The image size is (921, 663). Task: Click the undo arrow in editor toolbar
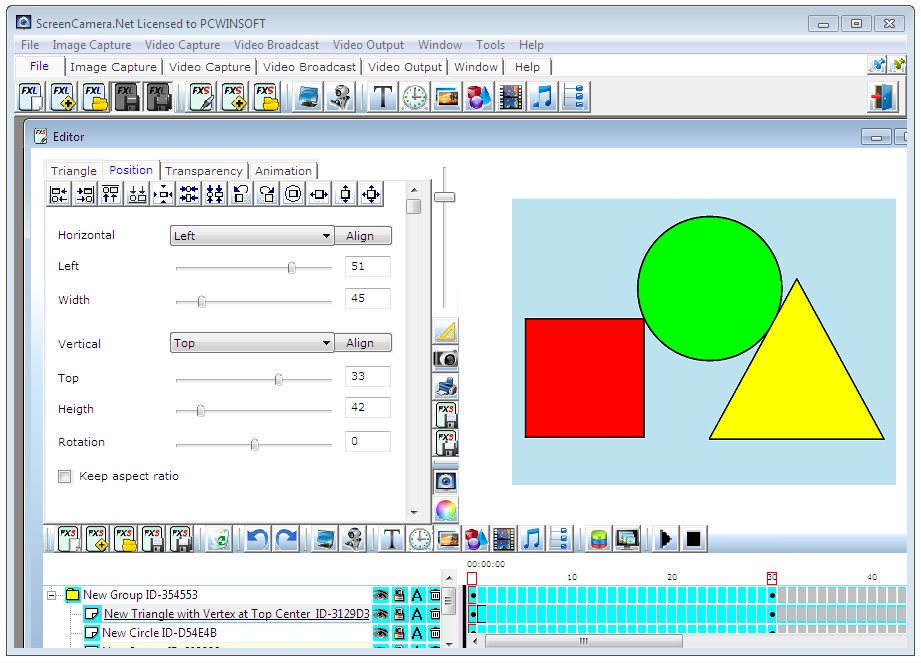point(257,539)
